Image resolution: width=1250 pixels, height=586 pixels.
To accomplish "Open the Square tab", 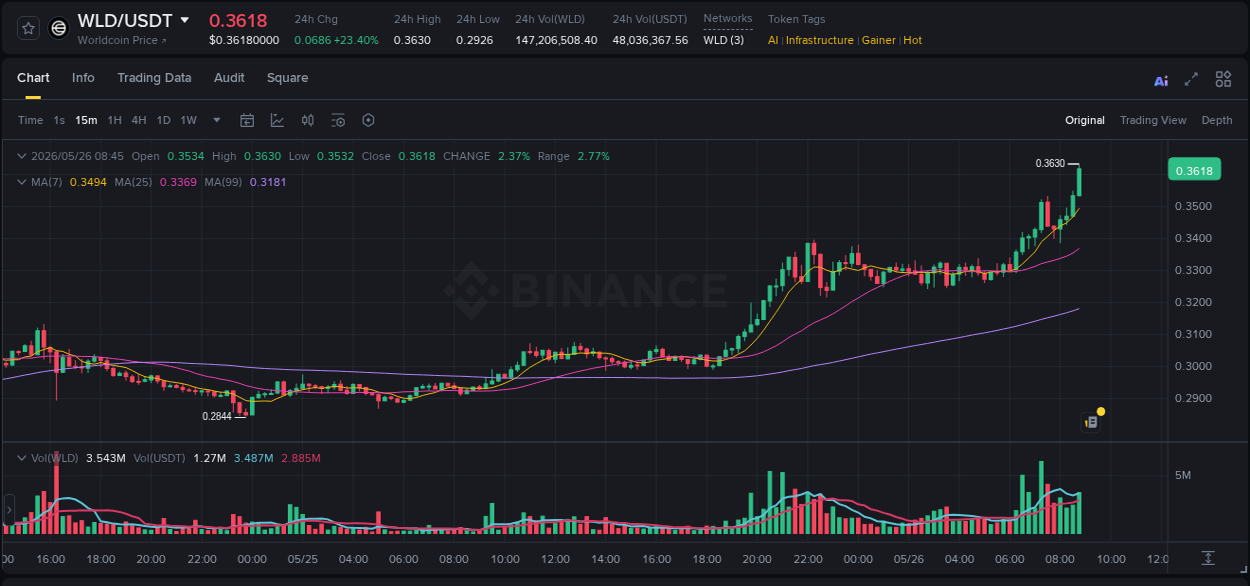I will tap(287, 78).
